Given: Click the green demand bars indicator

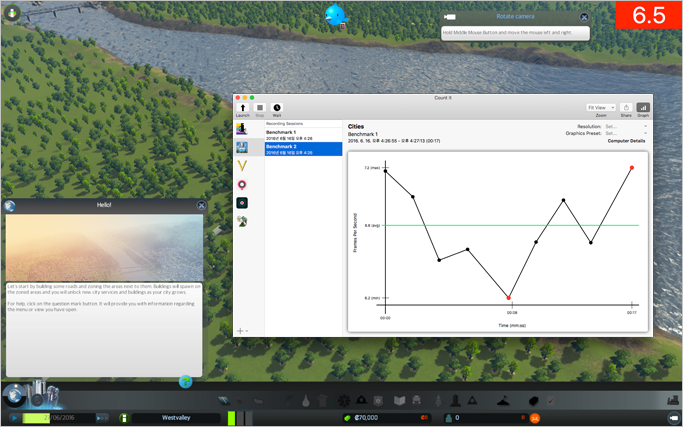Looking at the screenshot, I should [239, 418].
